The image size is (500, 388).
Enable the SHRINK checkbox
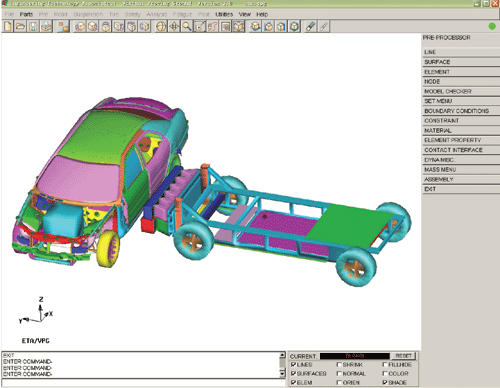[x=339, y=365]
